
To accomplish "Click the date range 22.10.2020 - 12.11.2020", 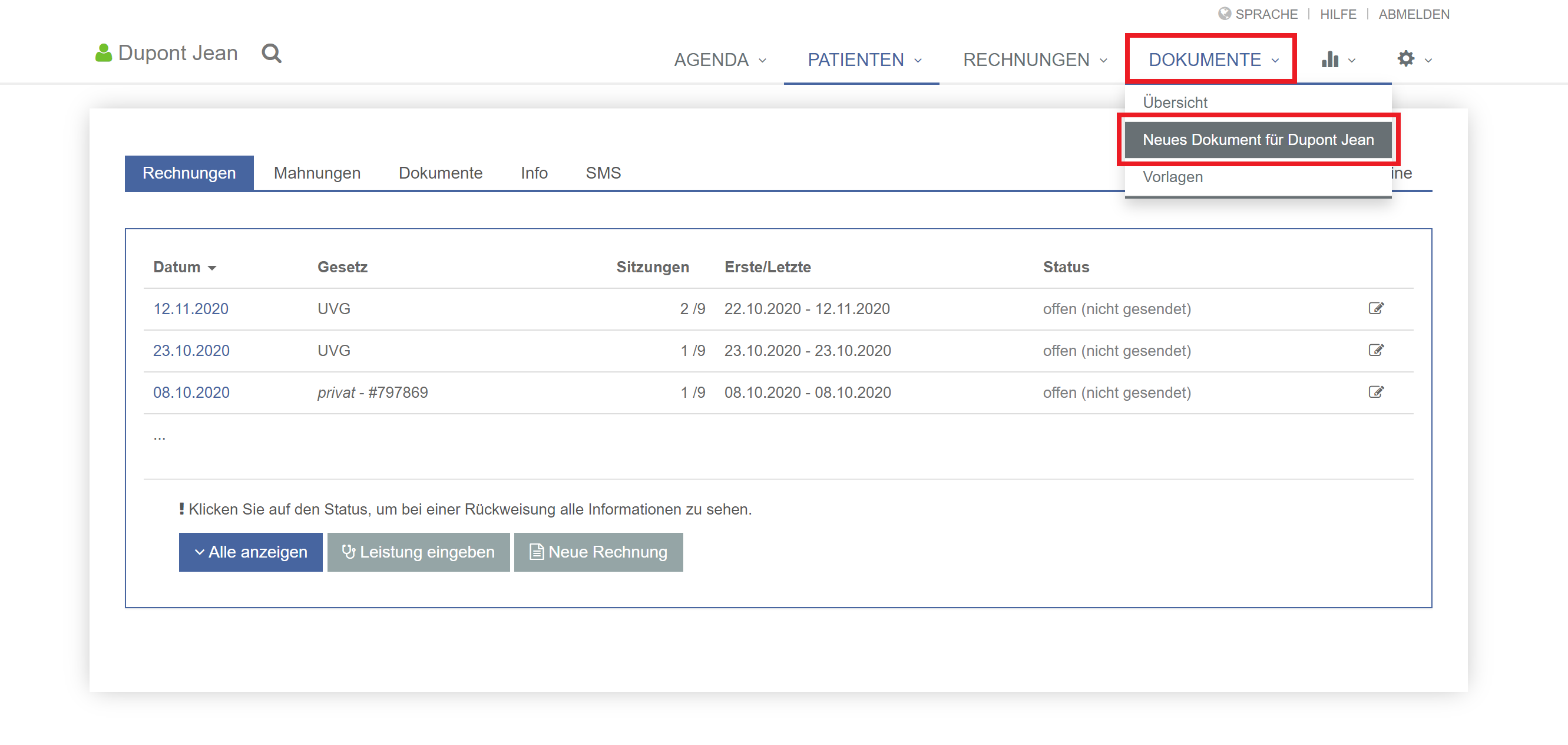I will pos(806,309).
